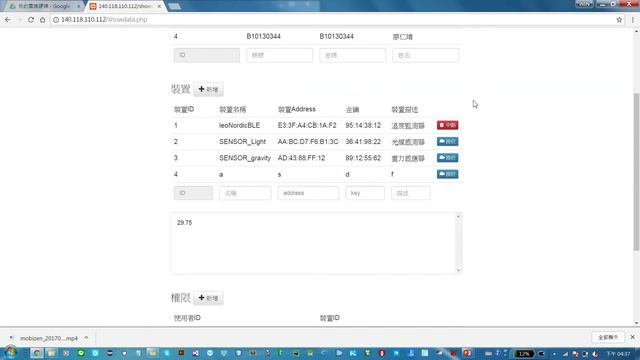Screen dimensions: 640x360
Task: Click address E3:3F:A4:CB:1A:F2
Action: point(307,125)
